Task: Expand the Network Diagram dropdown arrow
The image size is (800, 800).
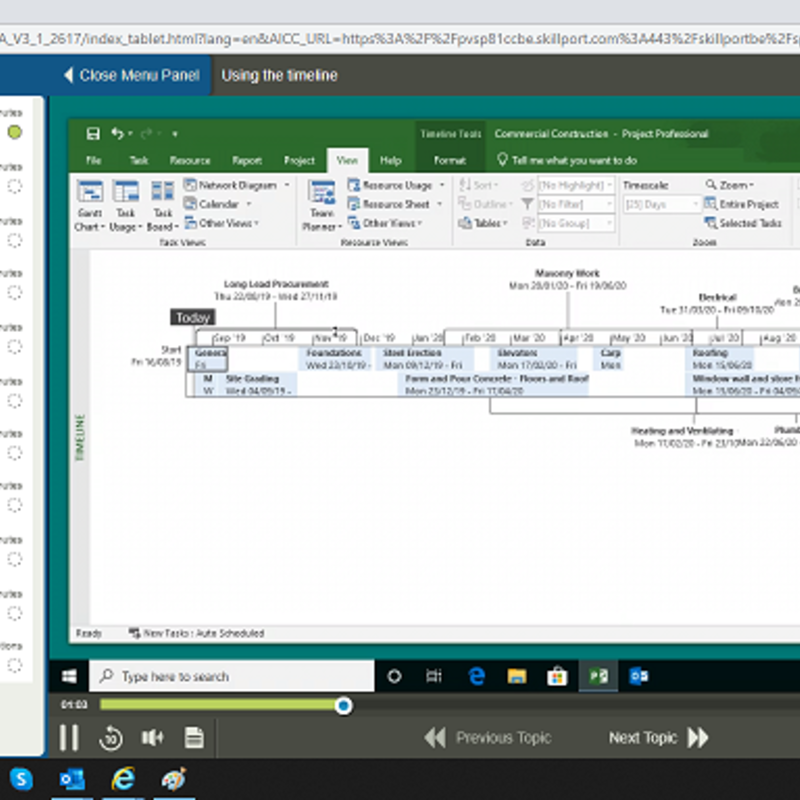Action: tap(287, 185)
